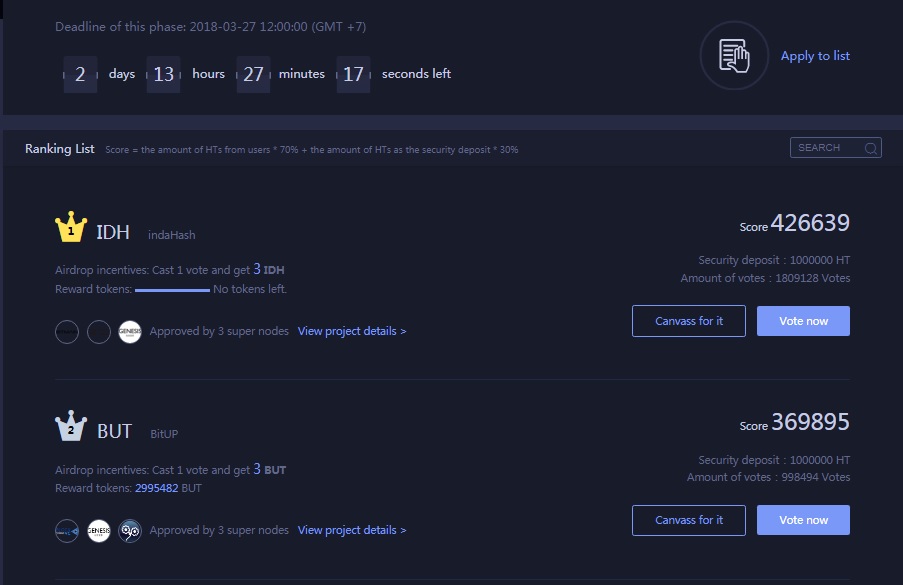Click Canvass for it for BUT
This screenshot has height=585, width=903.
click(689, 520)
